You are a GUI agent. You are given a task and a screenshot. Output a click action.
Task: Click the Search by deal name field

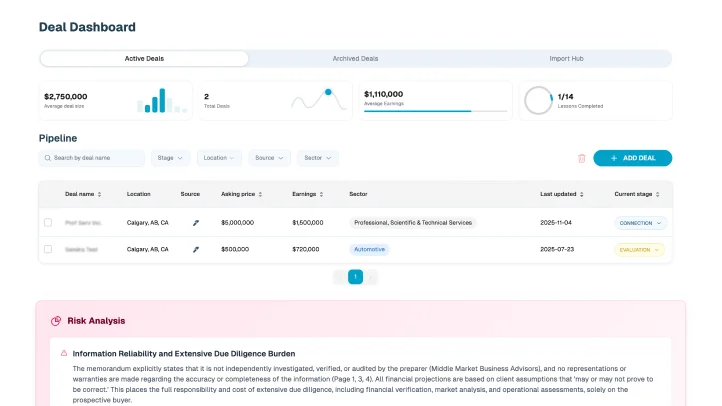pos(92,158)
